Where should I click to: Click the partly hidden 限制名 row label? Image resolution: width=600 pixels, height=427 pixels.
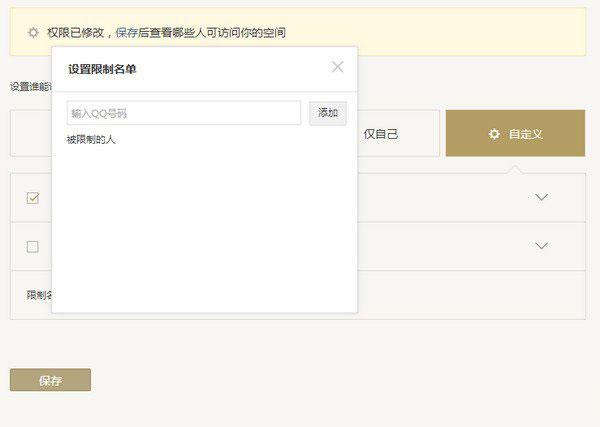39,295
